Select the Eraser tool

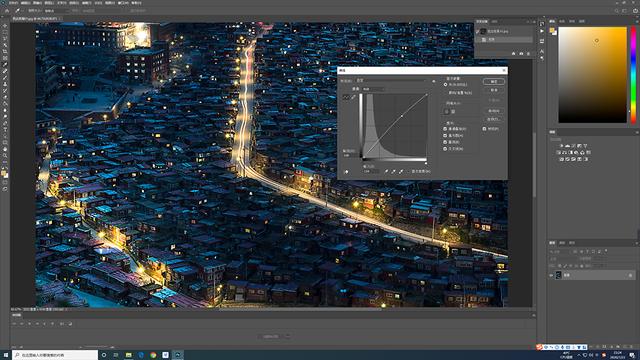coord(5,97)
